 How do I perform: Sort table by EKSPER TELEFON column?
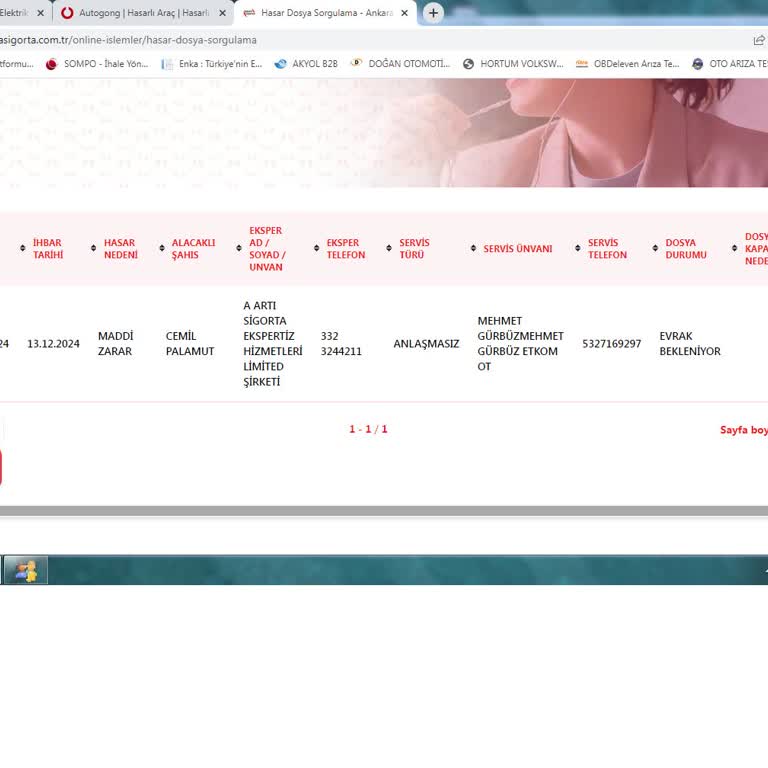click(346, 249)
